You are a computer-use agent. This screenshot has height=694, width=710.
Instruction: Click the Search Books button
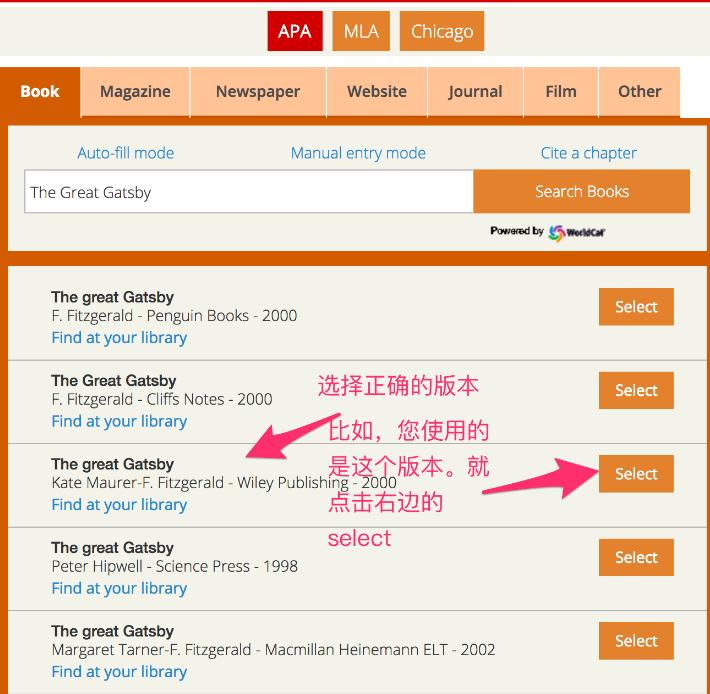coord(581,191)
